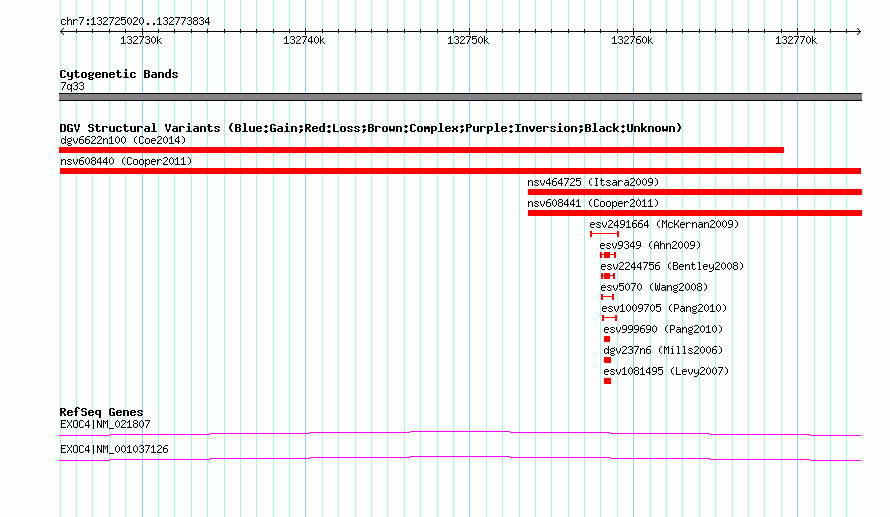This screenshot has height=517, width=890.
Task: Click the nsv608441 (Cooper2011) label
Action: [593, 203]
